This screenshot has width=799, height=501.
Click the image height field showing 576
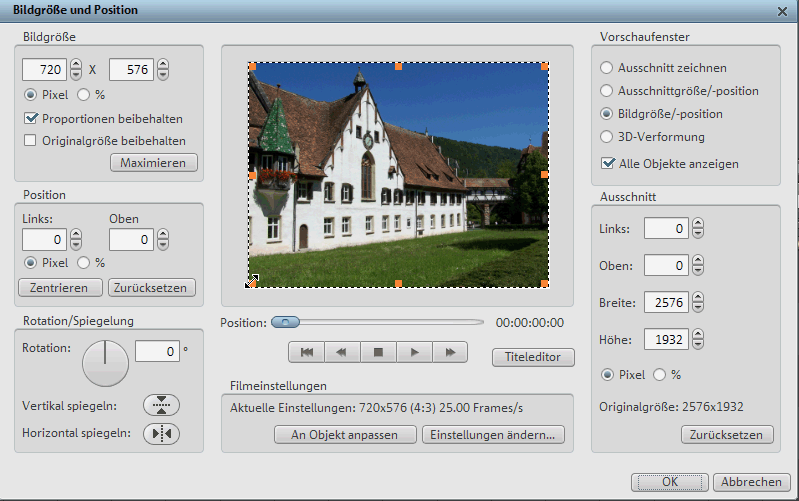pyautogui.click(x=131, y=69)
